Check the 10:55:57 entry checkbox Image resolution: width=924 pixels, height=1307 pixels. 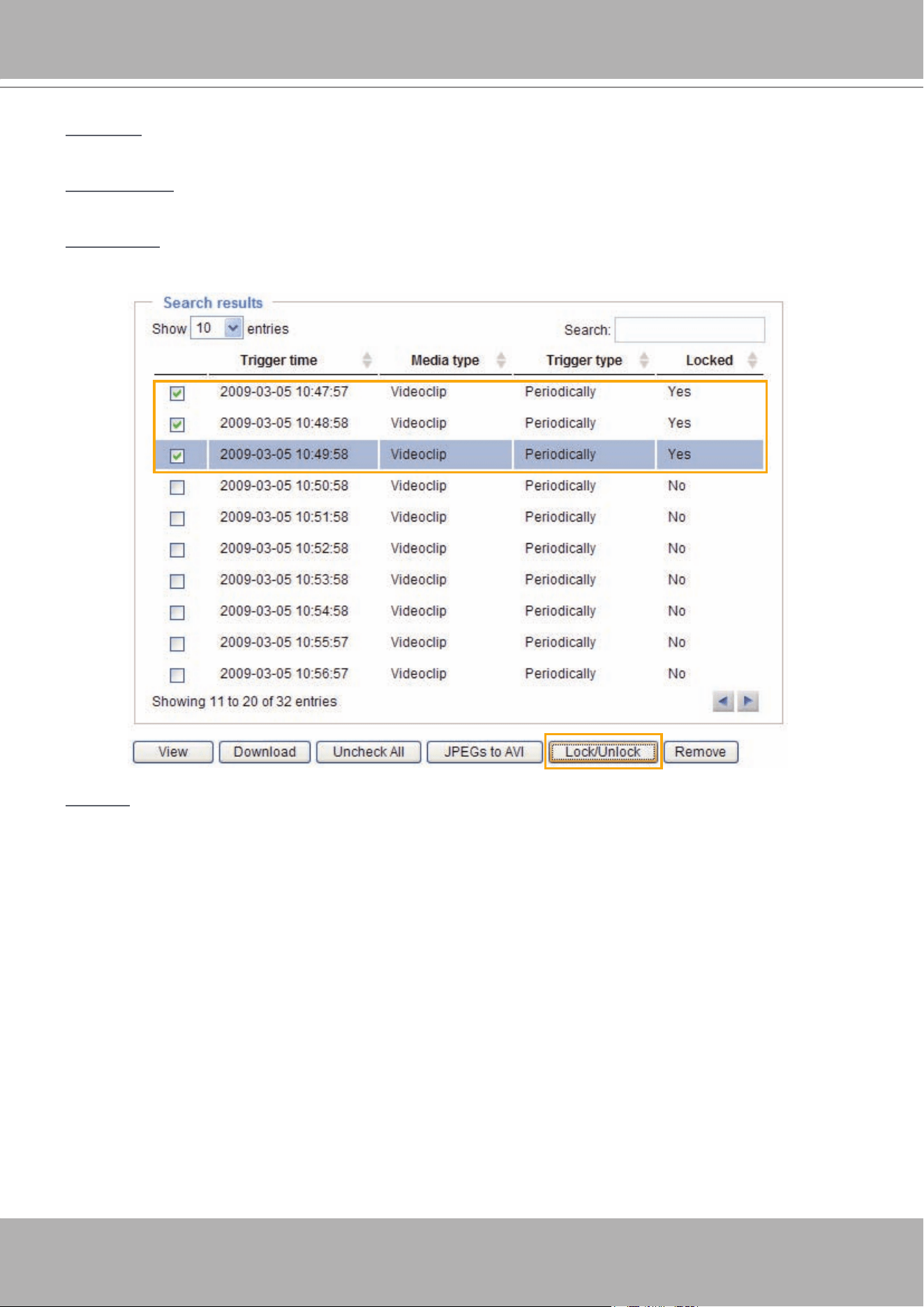[177, 644]
